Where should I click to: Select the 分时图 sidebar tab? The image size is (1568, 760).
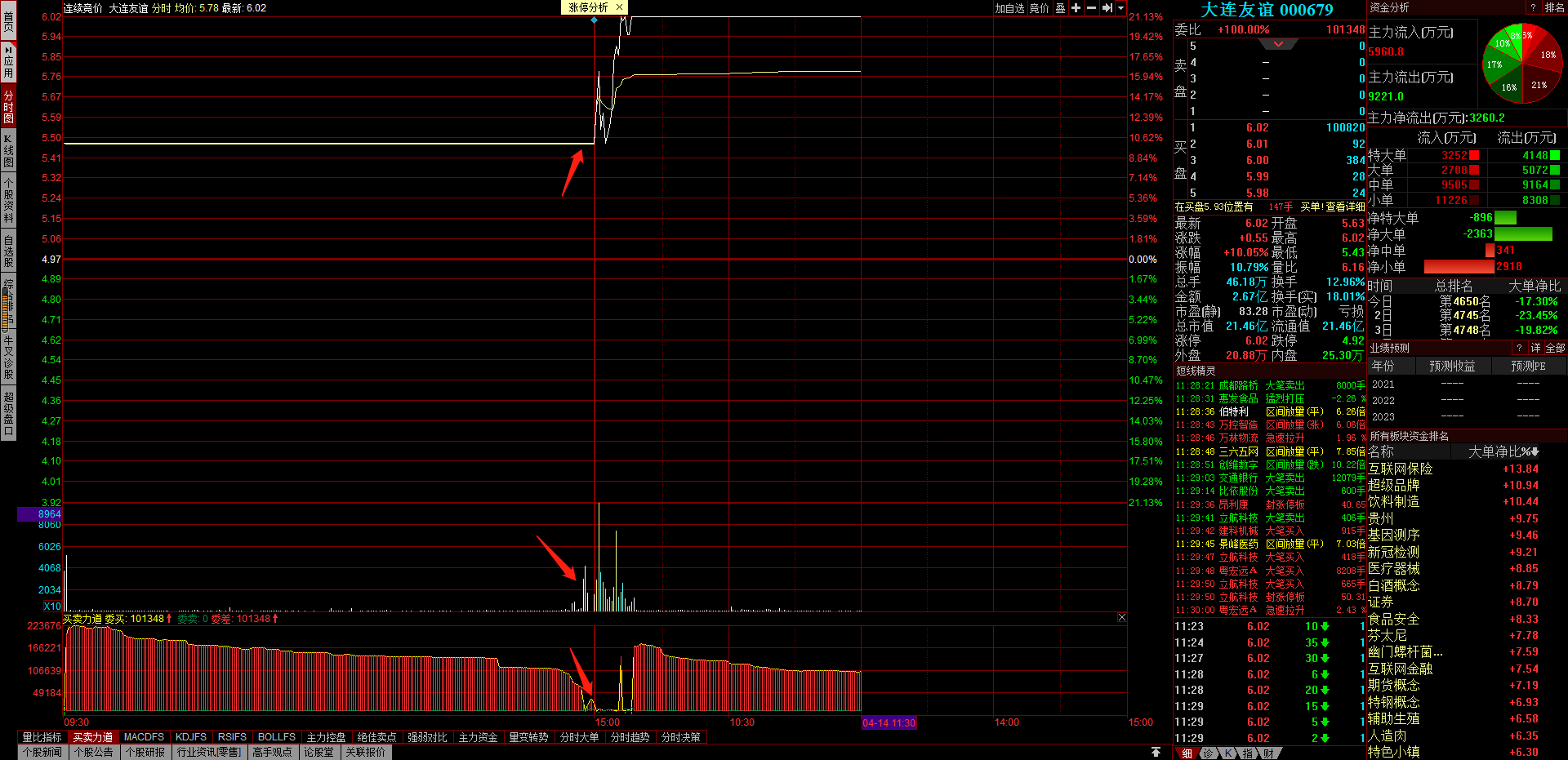[8, 106]
